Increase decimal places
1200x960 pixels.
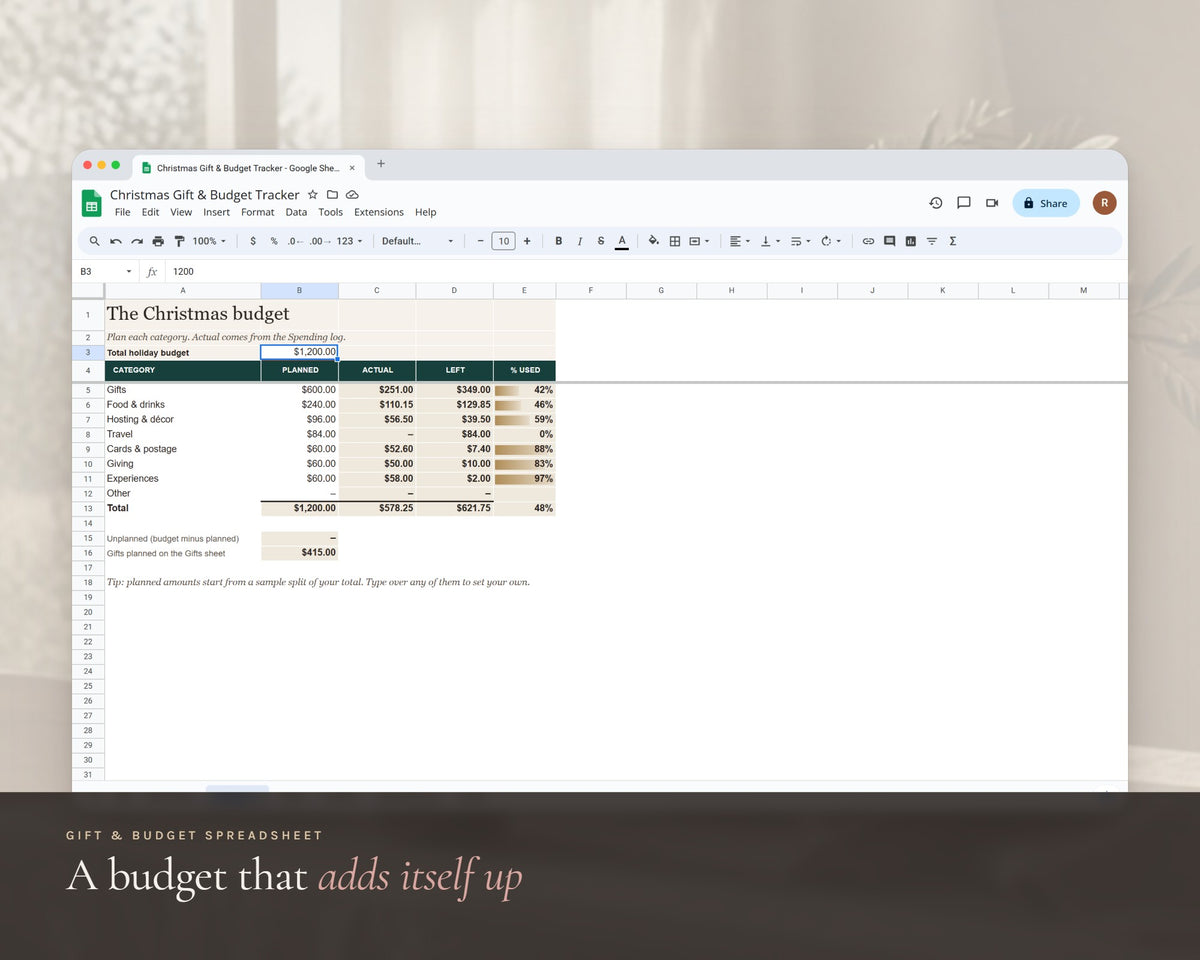[x=318, y=241]
